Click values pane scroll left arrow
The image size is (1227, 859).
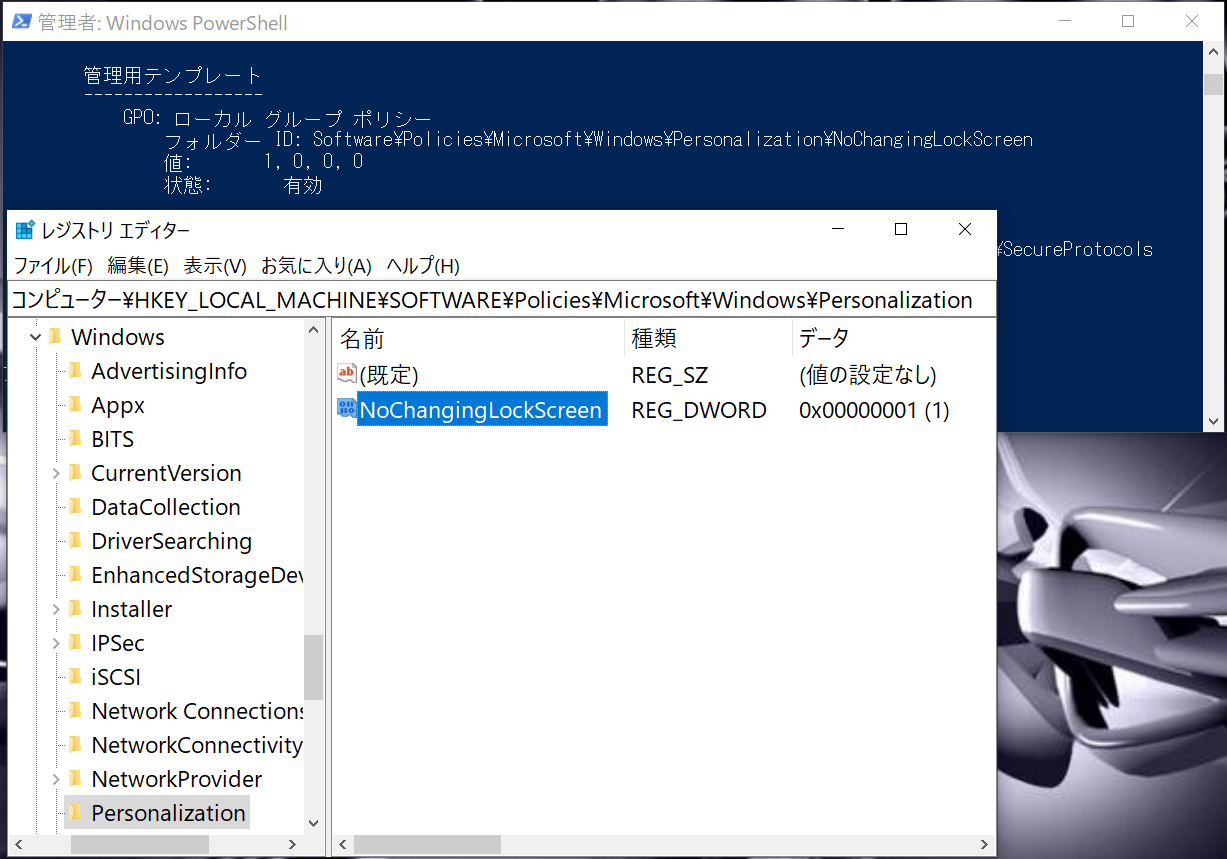(343, 845)
